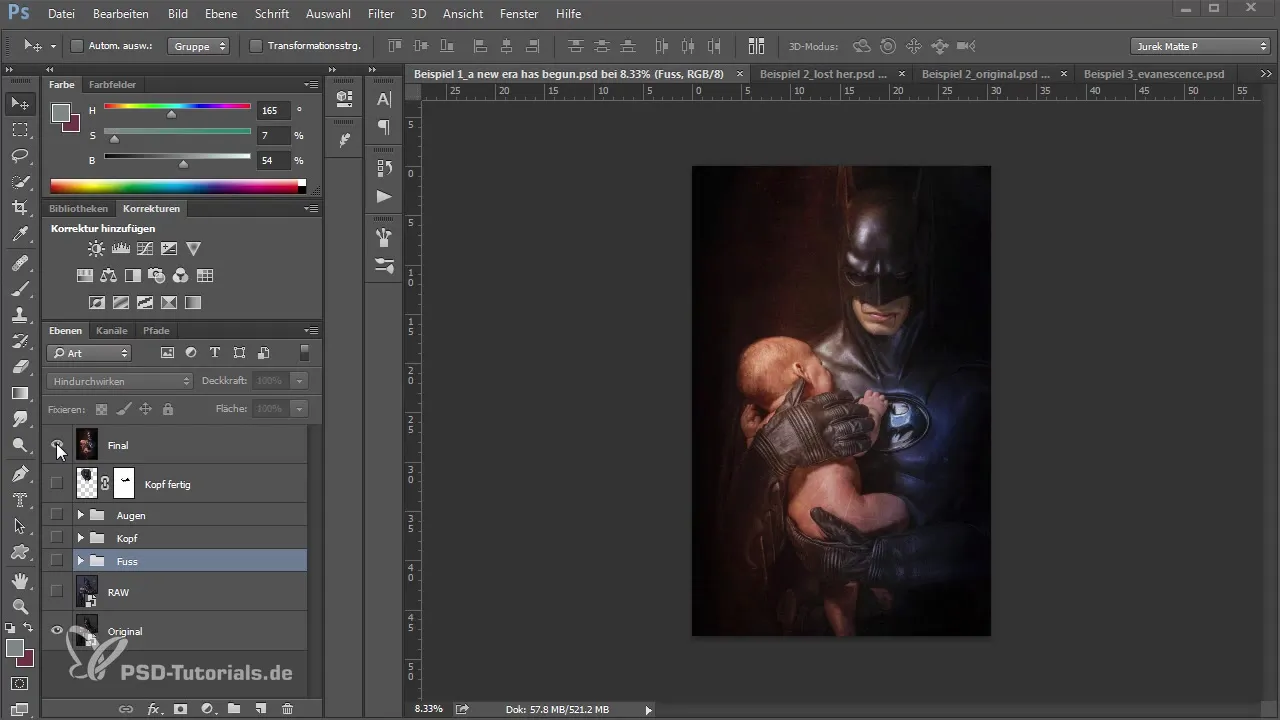Select the Path Selection tool
The image size is (1280, 720).
(20, 525)
